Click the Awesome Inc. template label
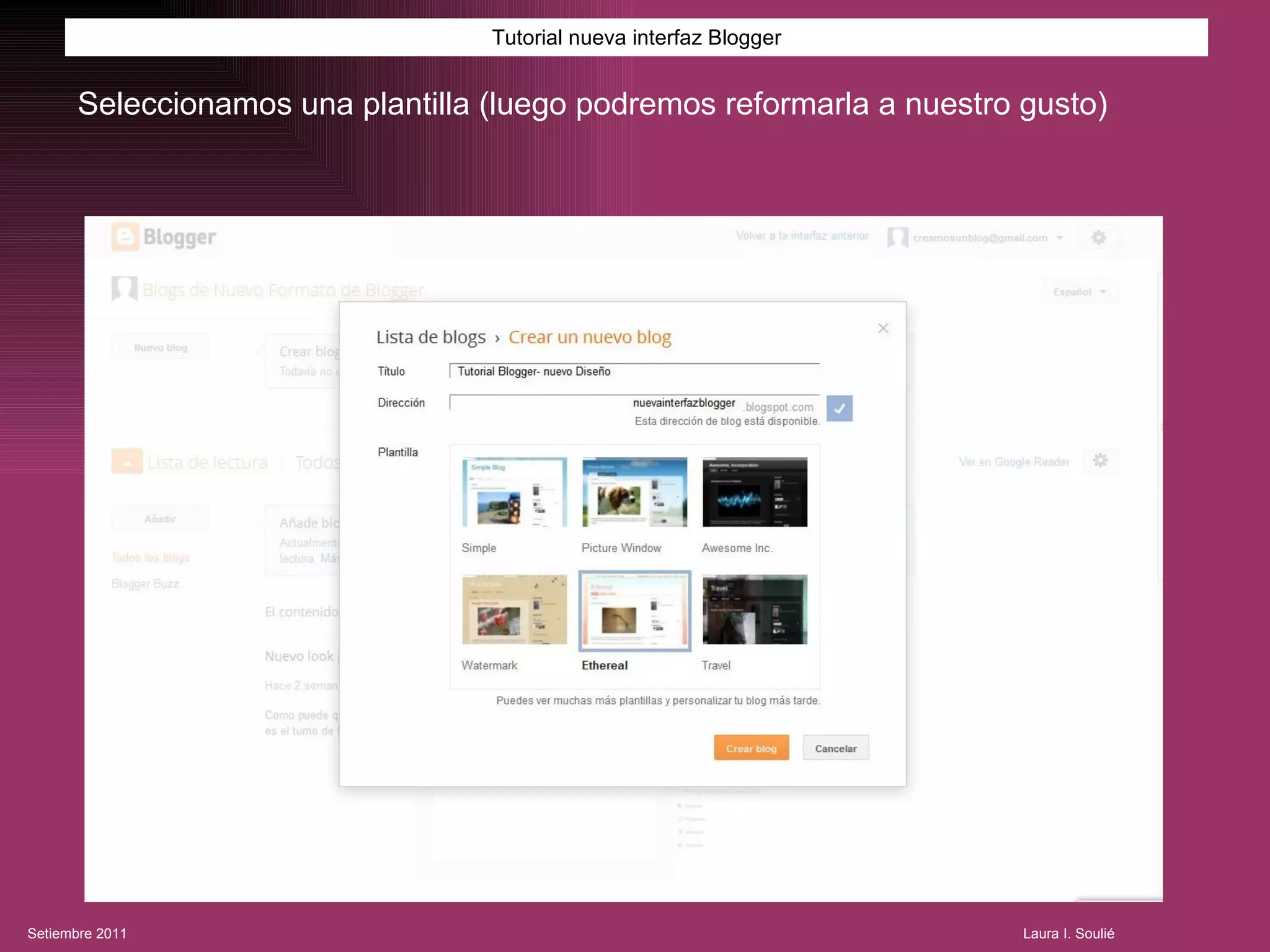This screenshot has width=1270, height=952. point(737,548)
